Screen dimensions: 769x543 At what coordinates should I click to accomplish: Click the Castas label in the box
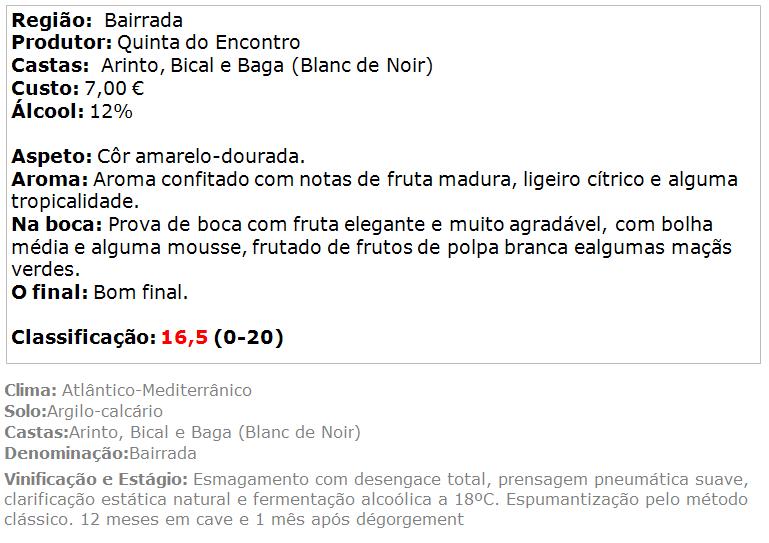coord(50,66)
